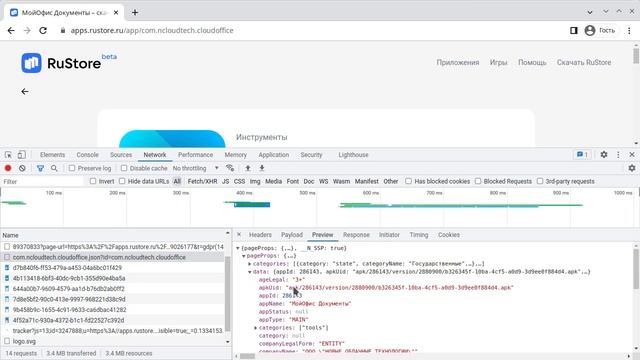Open Приложения link in header
Image resolution: width=640 pixels, height=360 pixels.
point(458,62)
